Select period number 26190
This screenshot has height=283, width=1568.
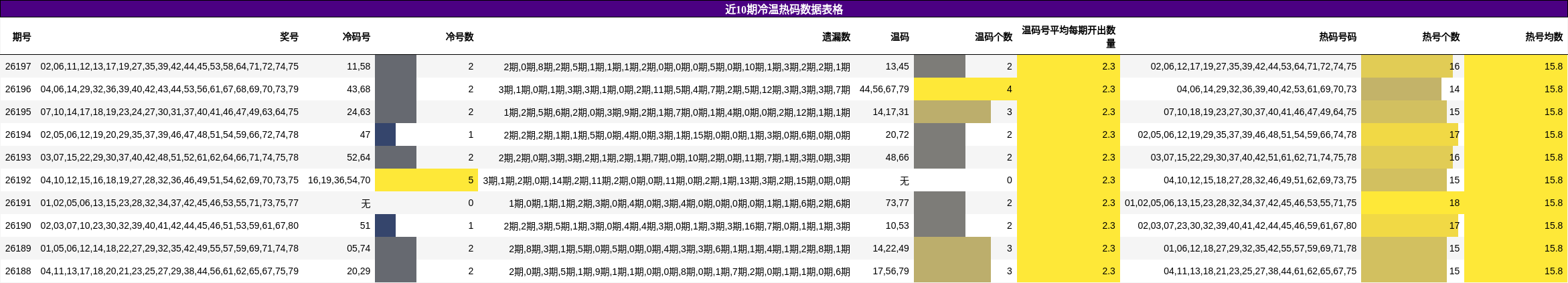point(18,225)
